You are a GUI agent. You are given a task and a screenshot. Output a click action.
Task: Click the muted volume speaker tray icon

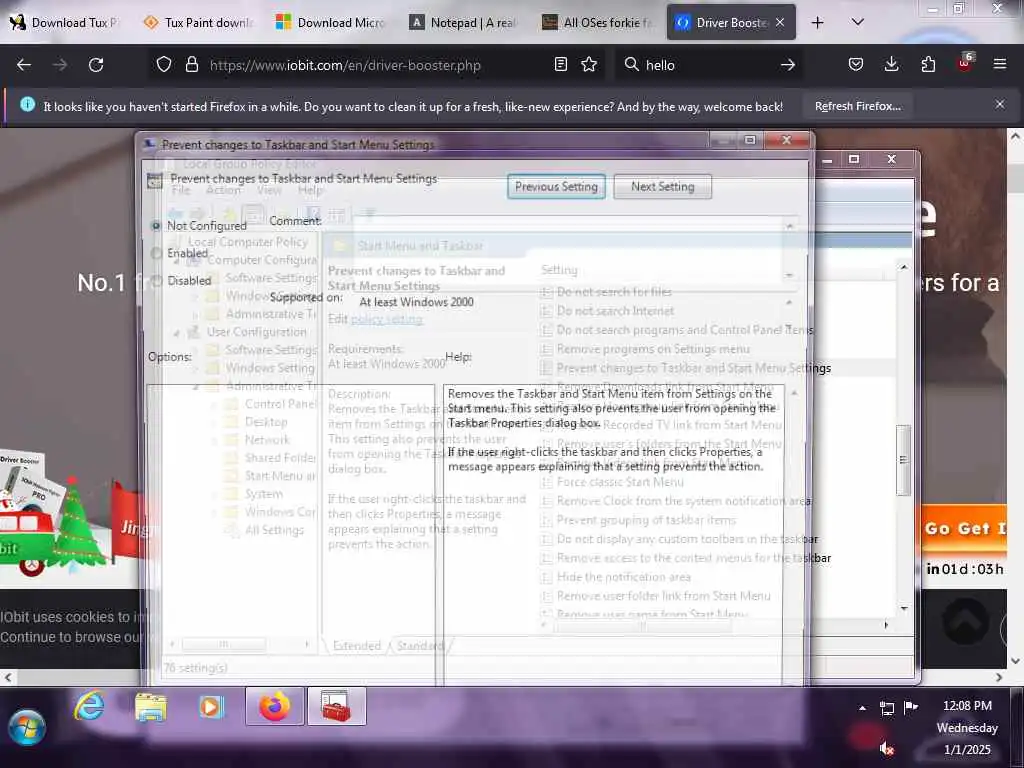[886, 748]
